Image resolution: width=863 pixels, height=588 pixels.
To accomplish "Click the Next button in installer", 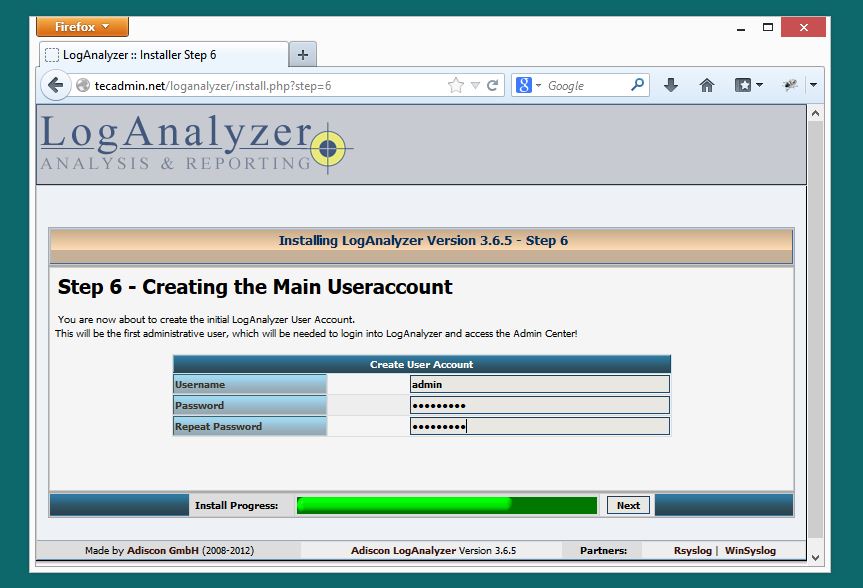I will tap(628, 505).
